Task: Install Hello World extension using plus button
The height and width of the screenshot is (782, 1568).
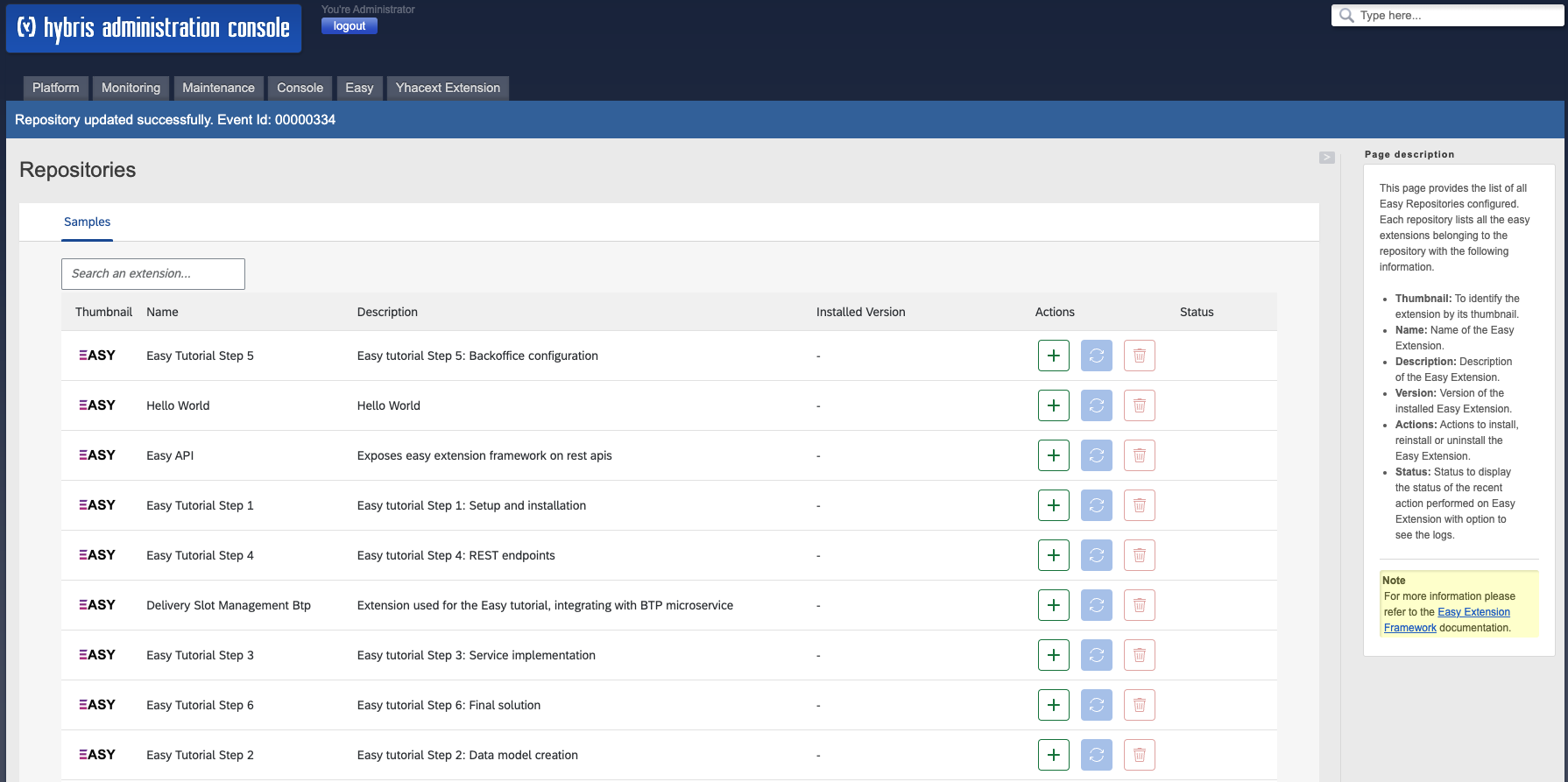Action: tap(1053, 405)
